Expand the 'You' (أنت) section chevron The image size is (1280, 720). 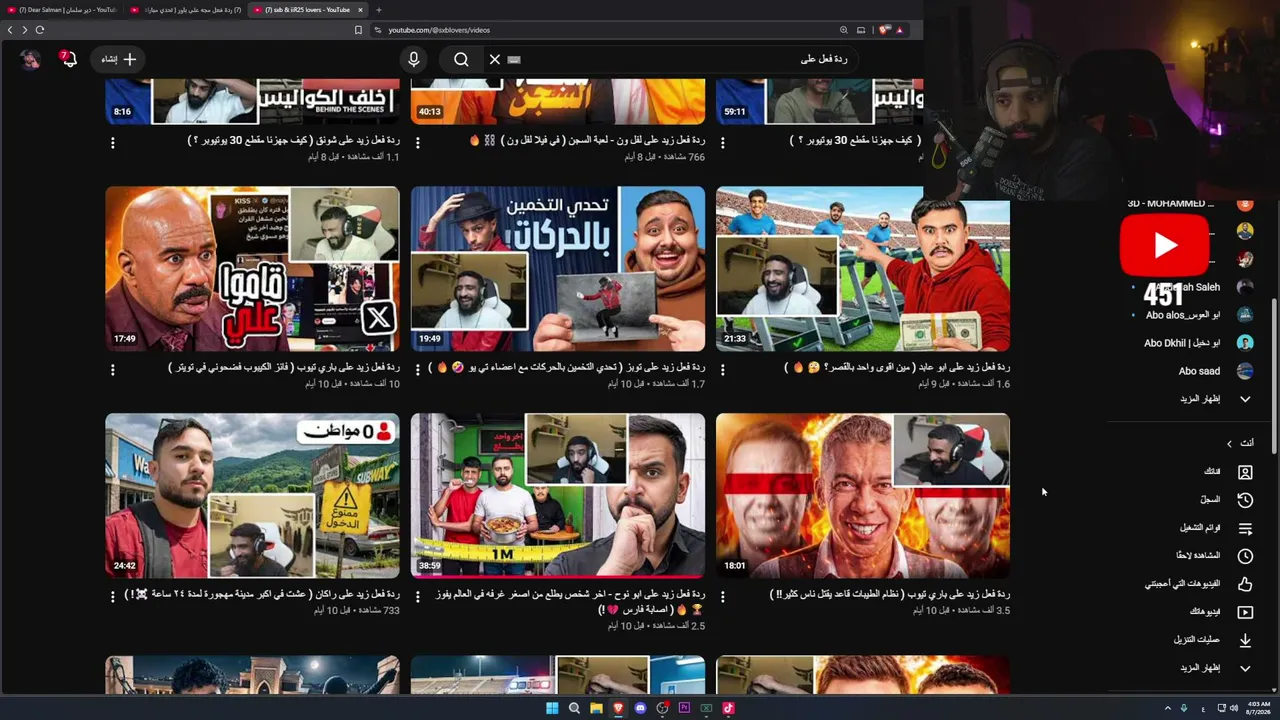coord(1229,443)
